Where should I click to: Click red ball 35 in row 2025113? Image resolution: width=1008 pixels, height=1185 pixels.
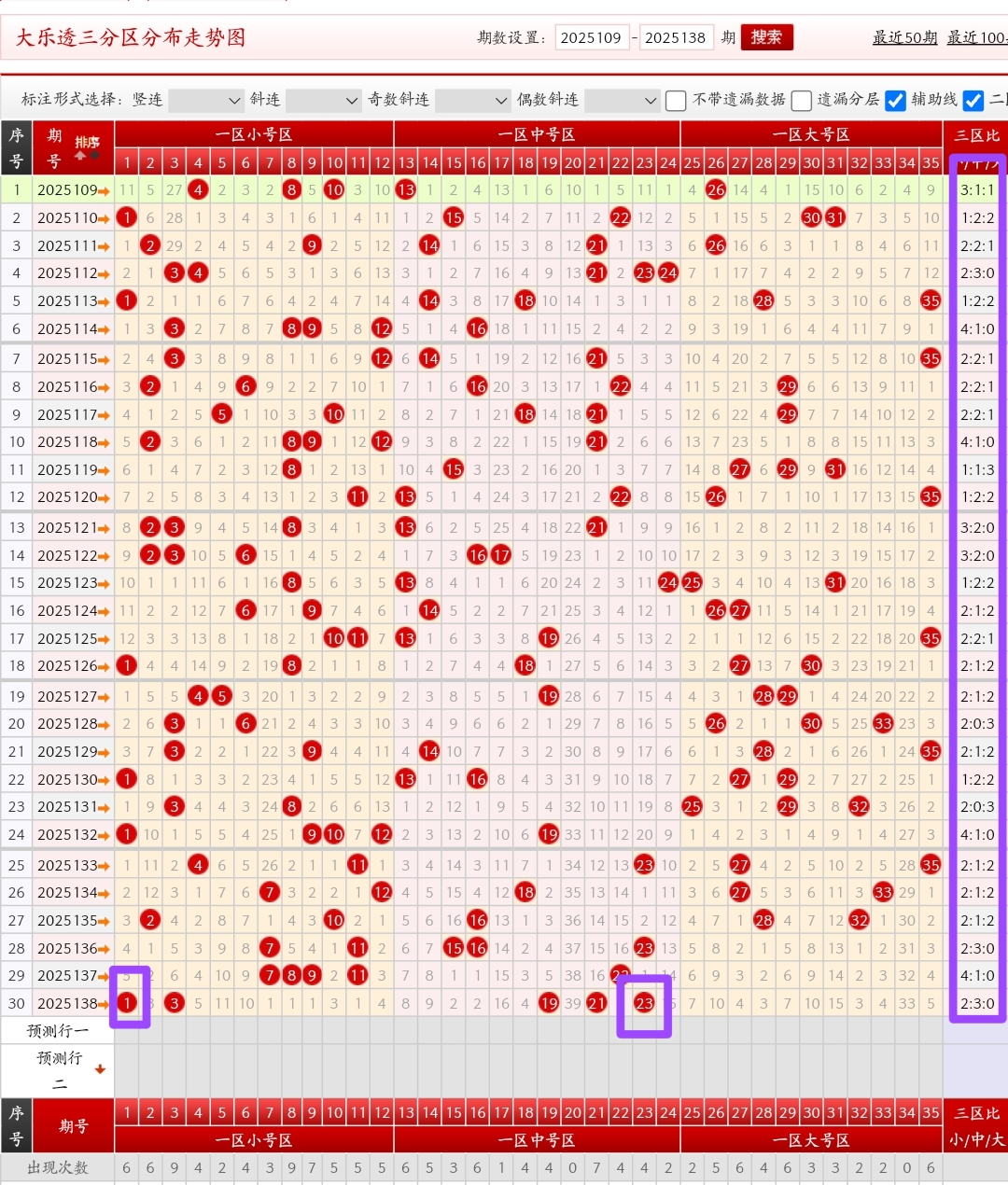point(931,301)
